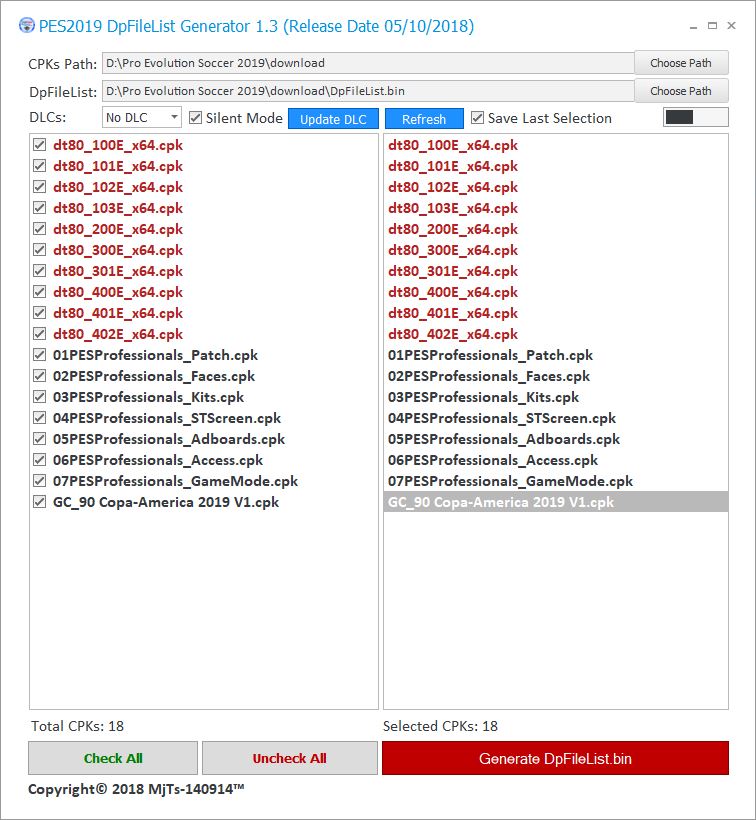Viewport: 756px width, 820px height.
Task: Open the No DLC dropdown
Action: click(x=142, y=117)
